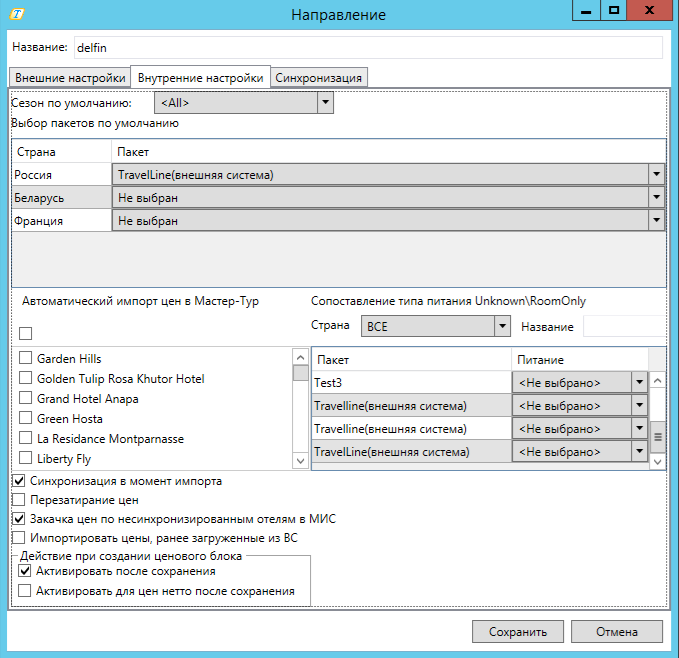This screenshot has height=658, width=679.
Task: Tick the Grand Hotel Anapa checkbox
Action: [x=26, y=399]
